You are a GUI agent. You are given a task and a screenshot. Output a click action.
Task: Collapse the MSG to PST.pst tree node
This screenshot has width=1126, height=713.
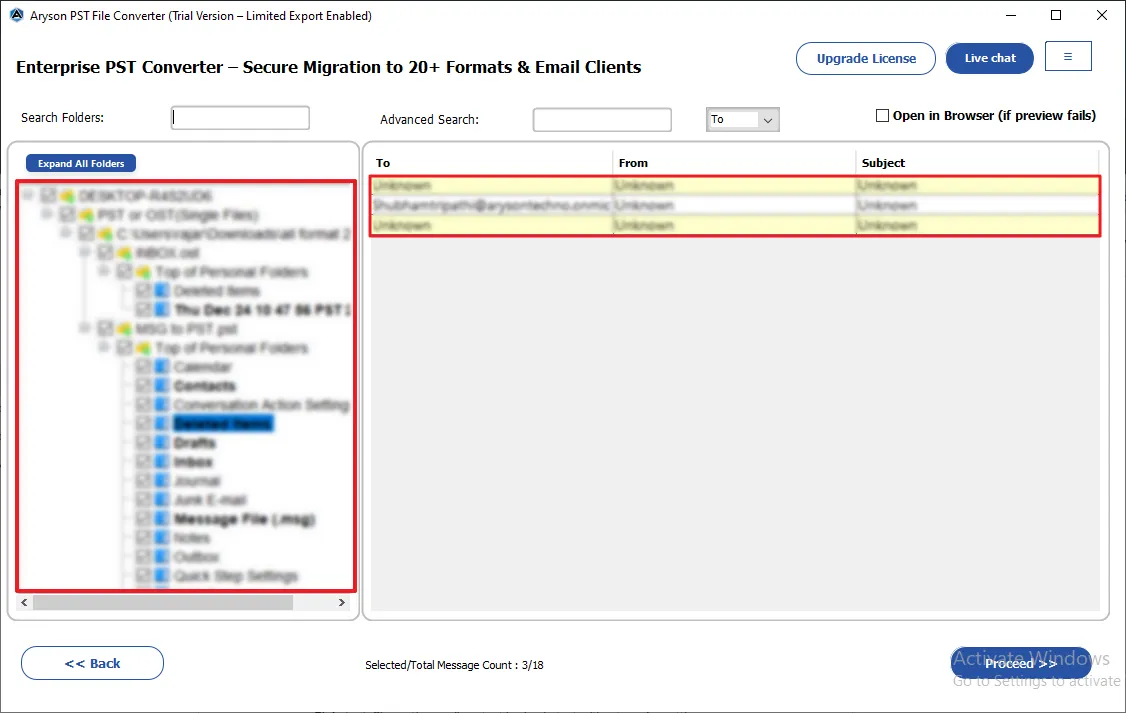[x=85, y=328]
